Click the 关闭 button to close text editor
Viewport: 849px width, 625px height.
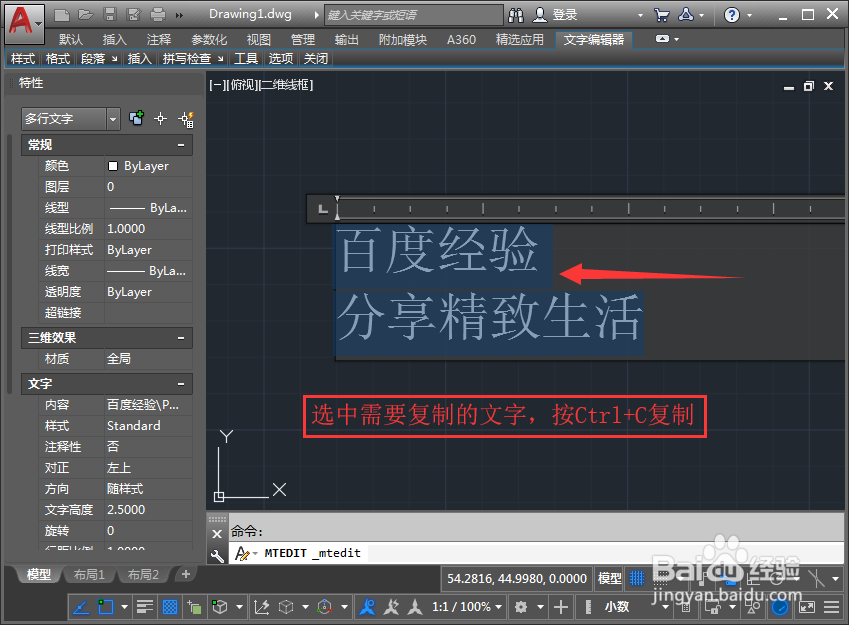coord(316,58)
